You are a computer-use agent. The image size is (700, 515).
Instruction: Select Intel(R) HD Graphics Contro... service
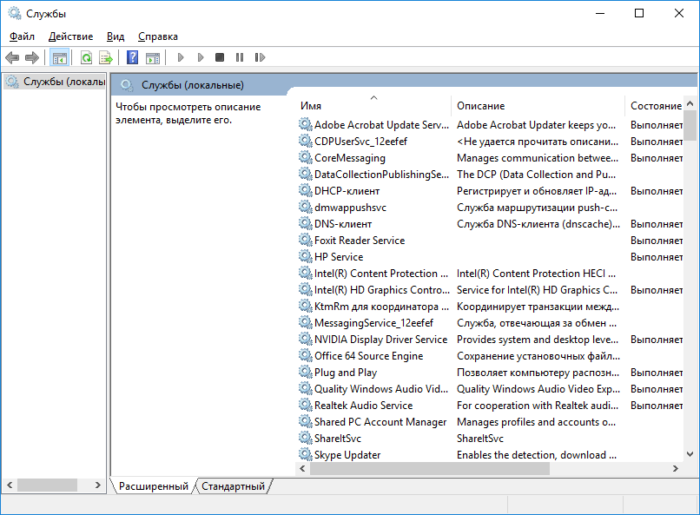click(x=382, y=290)
